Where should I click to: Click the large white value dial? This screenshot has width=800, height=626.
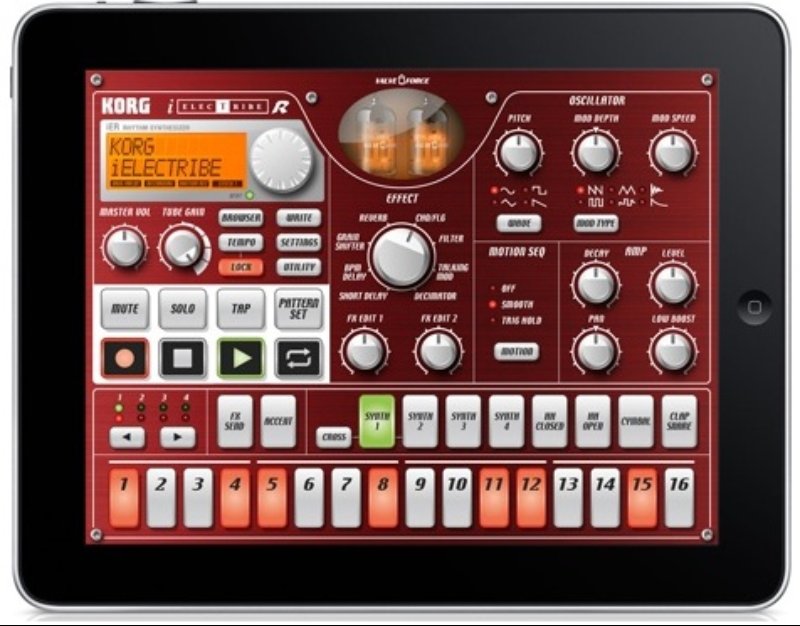[281, 160]
